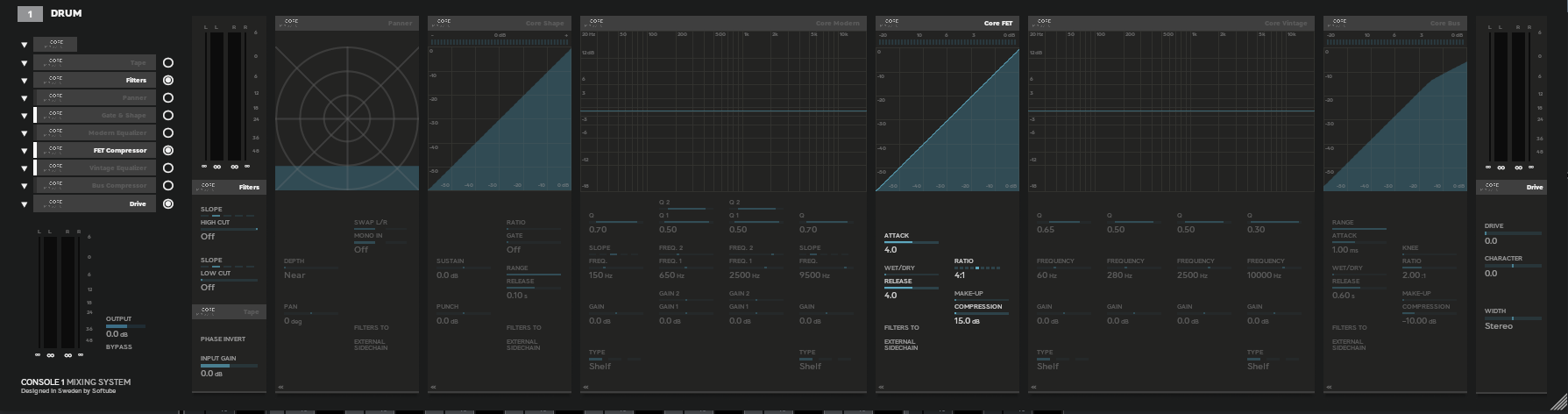
Task: Click the Input Gain slider
Action: [x=229, y=366]
